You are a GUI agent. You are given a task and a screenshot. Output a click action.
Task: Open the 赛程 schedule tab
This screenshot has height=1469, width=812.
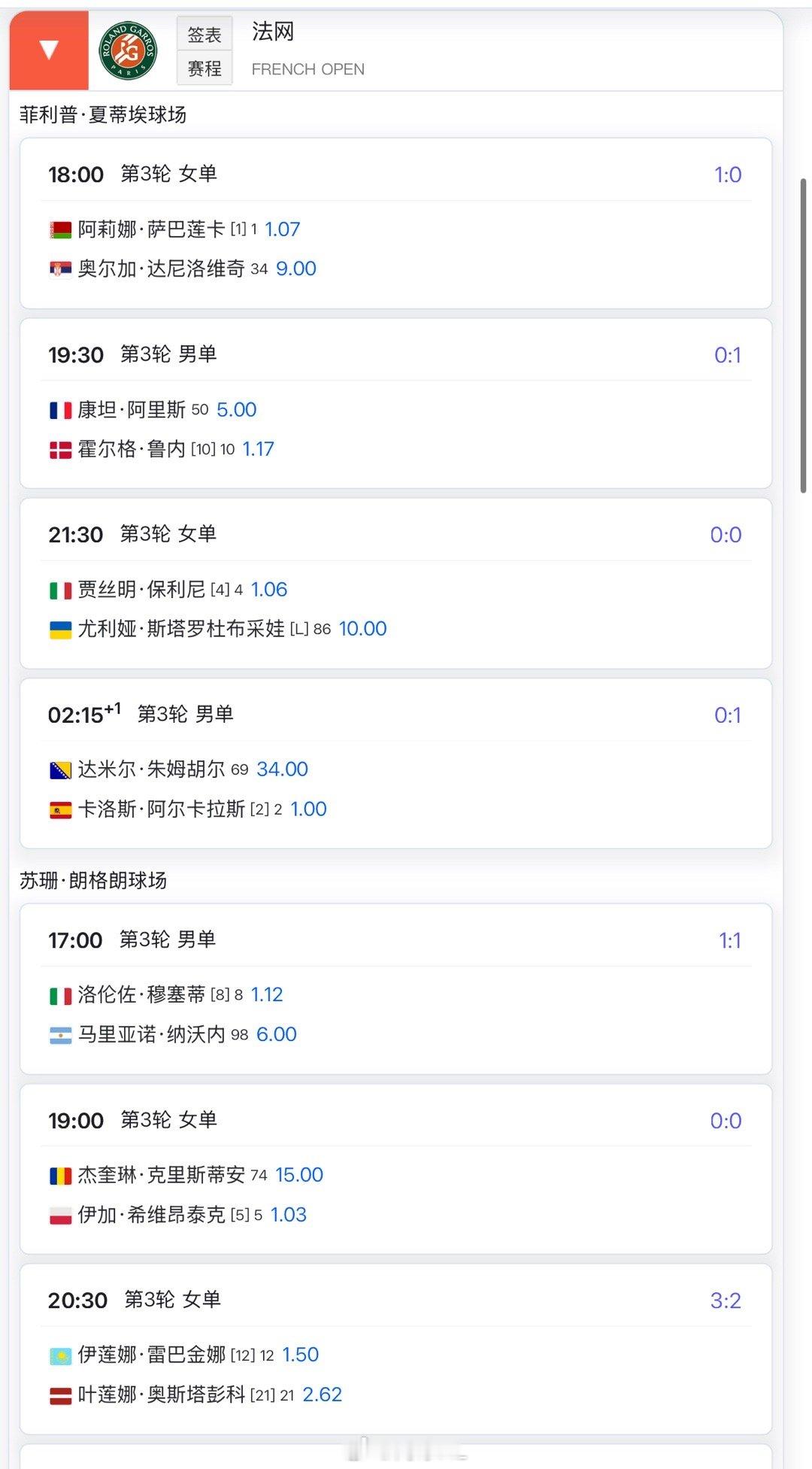click(205, 68)
